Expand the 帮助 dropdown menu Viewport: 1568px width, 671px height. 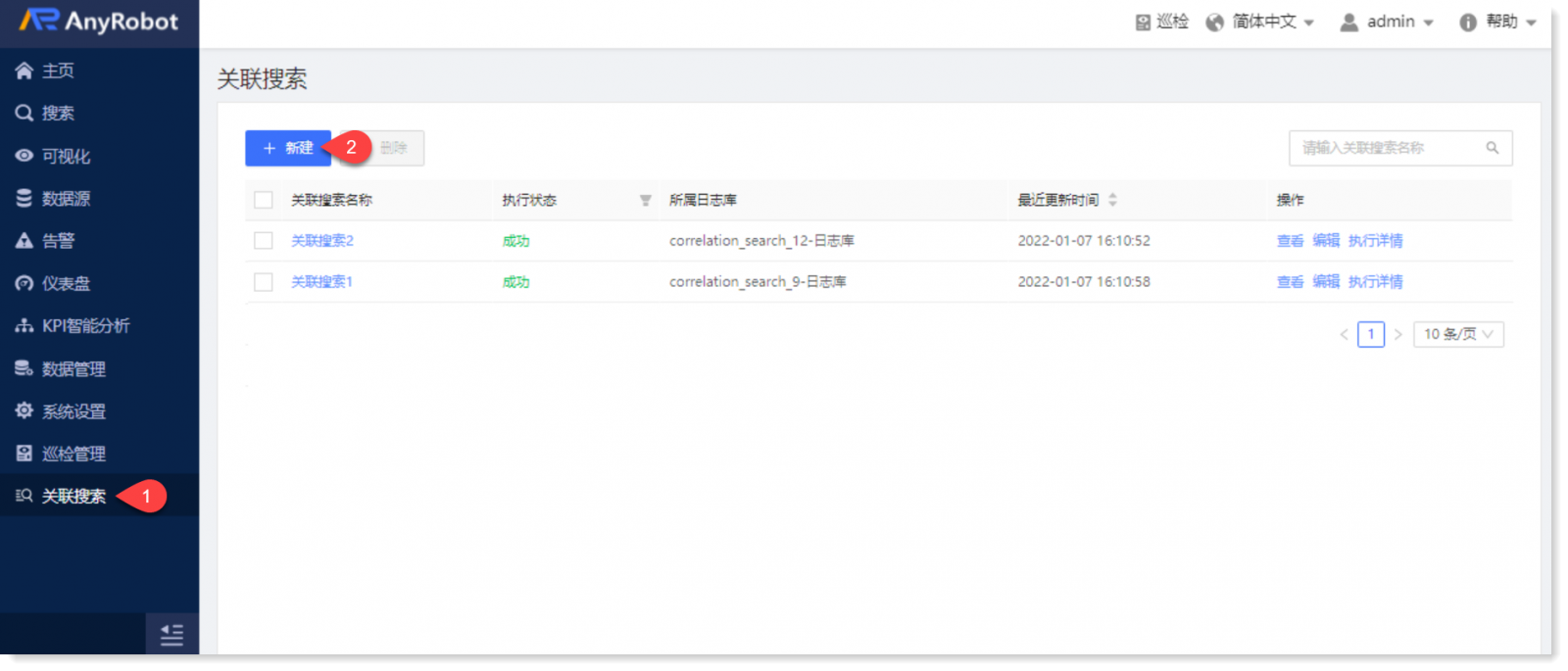coord(1510,22)
